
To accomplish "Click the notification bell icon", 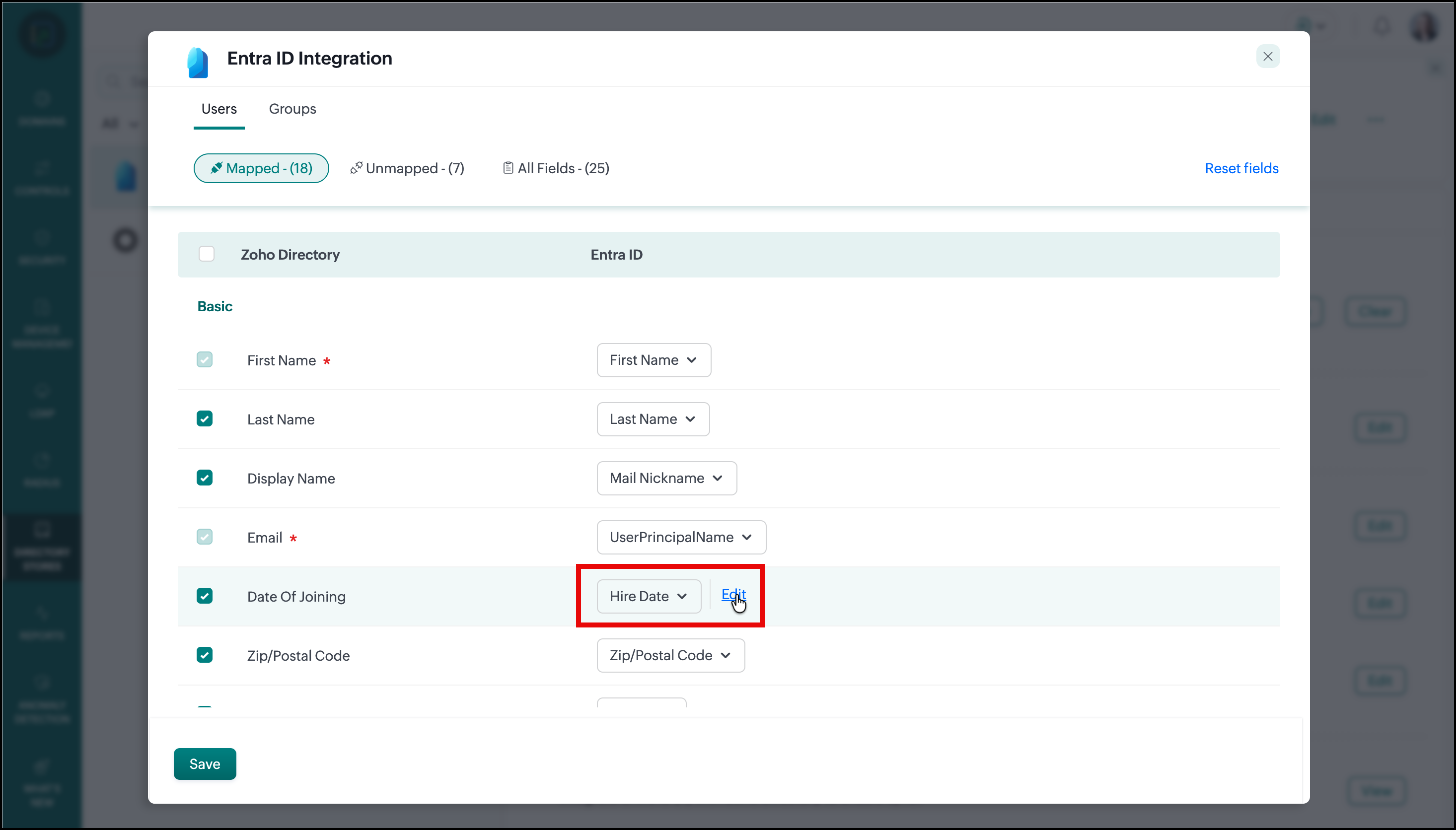I will point(1382,26).
